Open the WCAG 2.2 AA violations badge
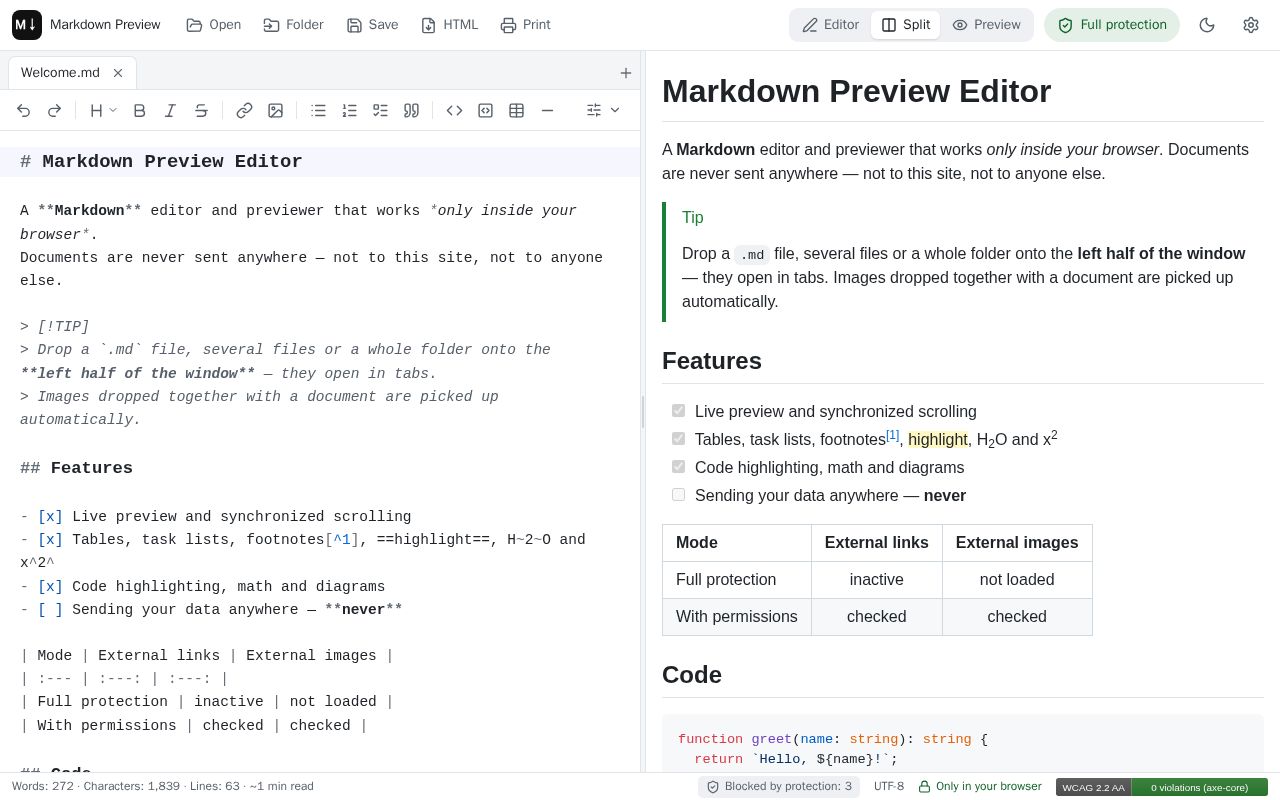 point(1162,788)
